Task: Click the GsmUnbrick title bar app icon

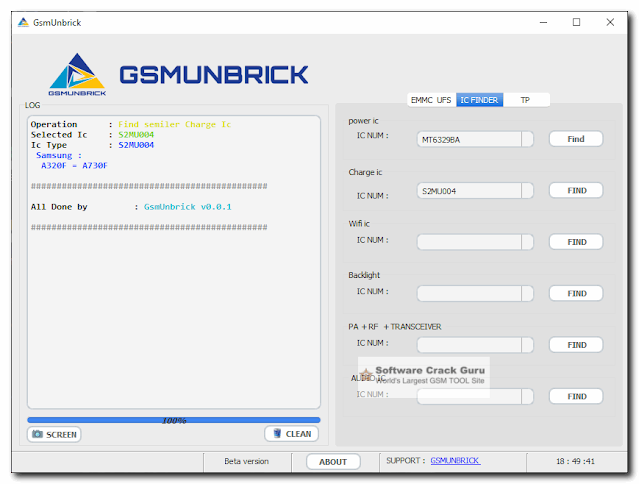Action: [x=23, y=22]
